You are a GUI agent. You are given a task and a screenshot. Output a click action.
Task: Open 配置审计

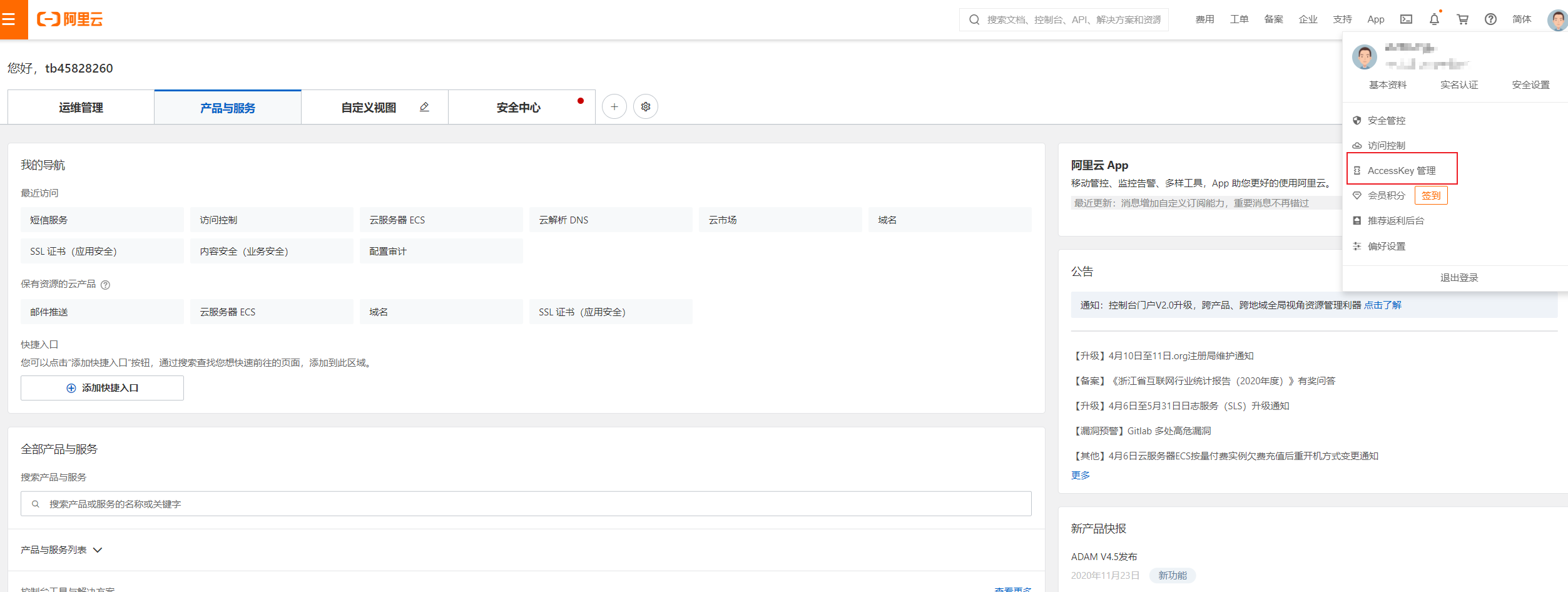[x=441, y=251]
